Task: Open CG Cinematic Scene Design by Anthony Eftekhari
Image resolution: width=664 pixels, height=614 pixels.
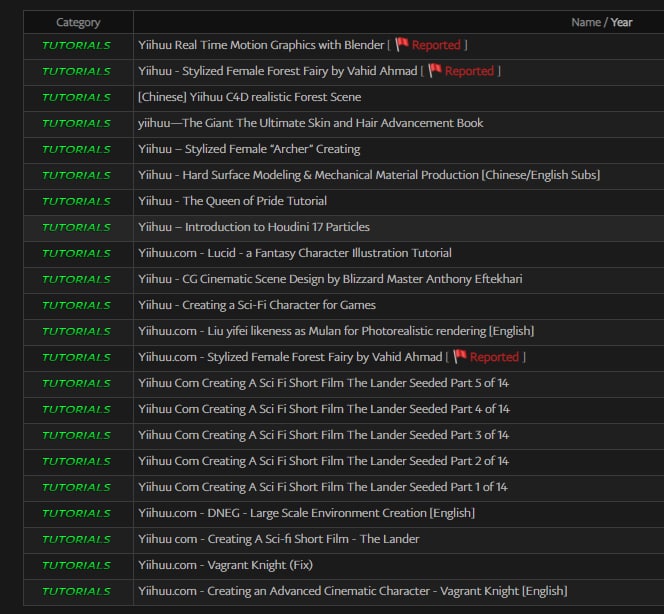Action: tap(330, 279)
